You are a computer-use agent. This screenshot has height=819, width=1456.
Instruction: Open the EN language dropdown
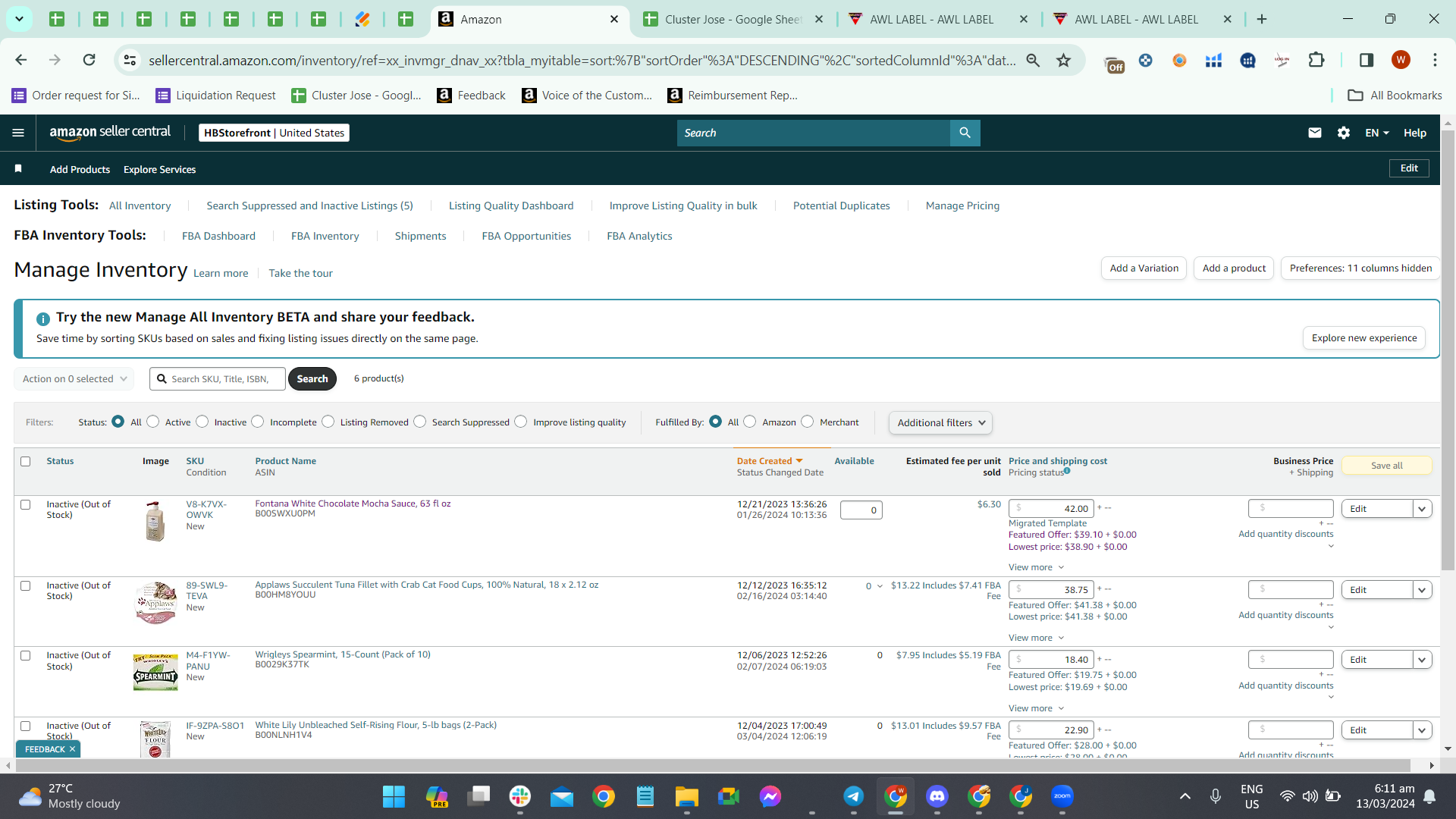pyautogui.click(x=1377, y=133)
